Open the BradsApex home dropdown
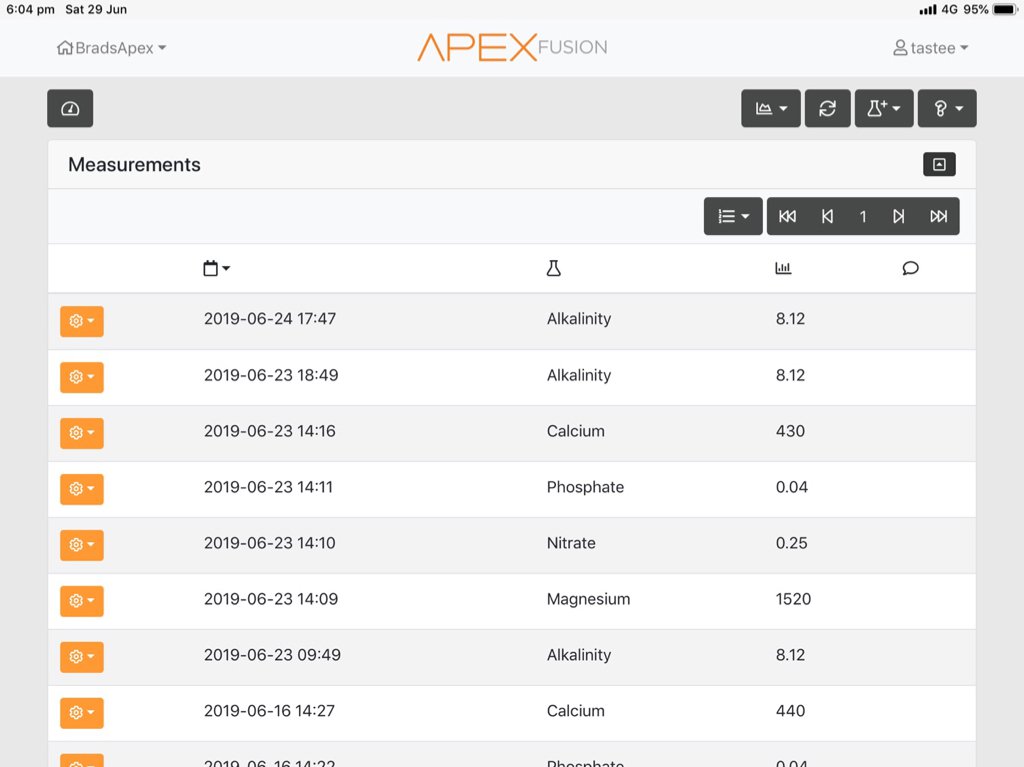The image size is (1024, 767). [x=111, y=48]
